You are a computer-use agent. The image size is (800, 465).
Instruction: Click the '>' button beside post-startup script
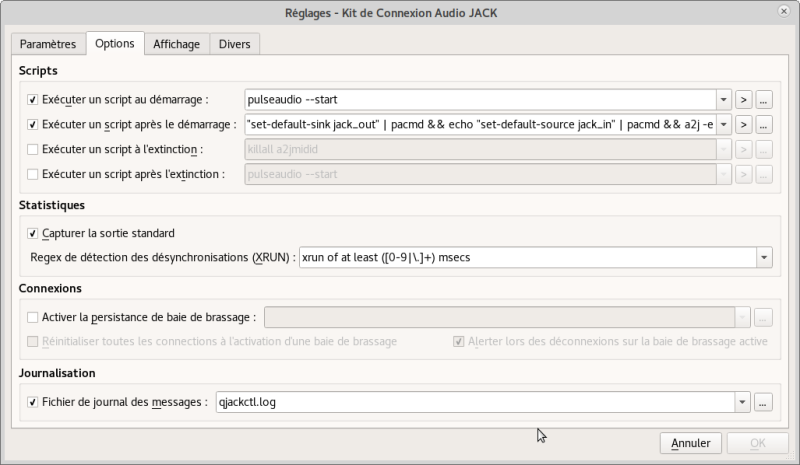tap(744, 125)
